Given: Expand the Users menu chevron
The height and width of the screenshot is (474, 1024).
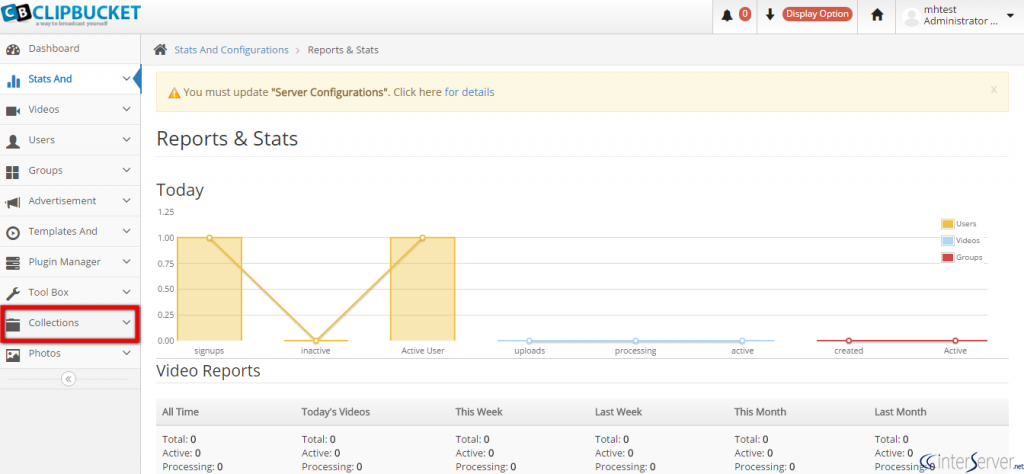Looking at the screenshot, I should pos(127,140).
